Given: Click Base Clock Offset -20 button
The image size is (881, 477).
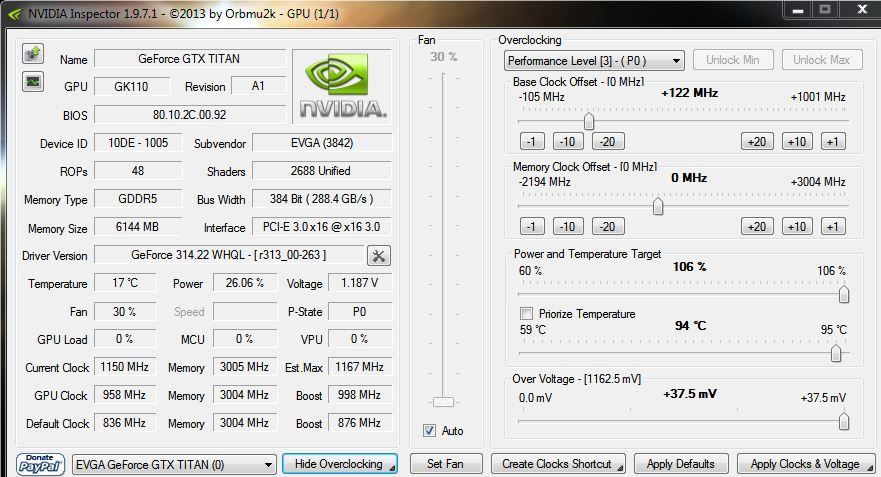Looking at the screenshot, I should (x=608, y=142).
